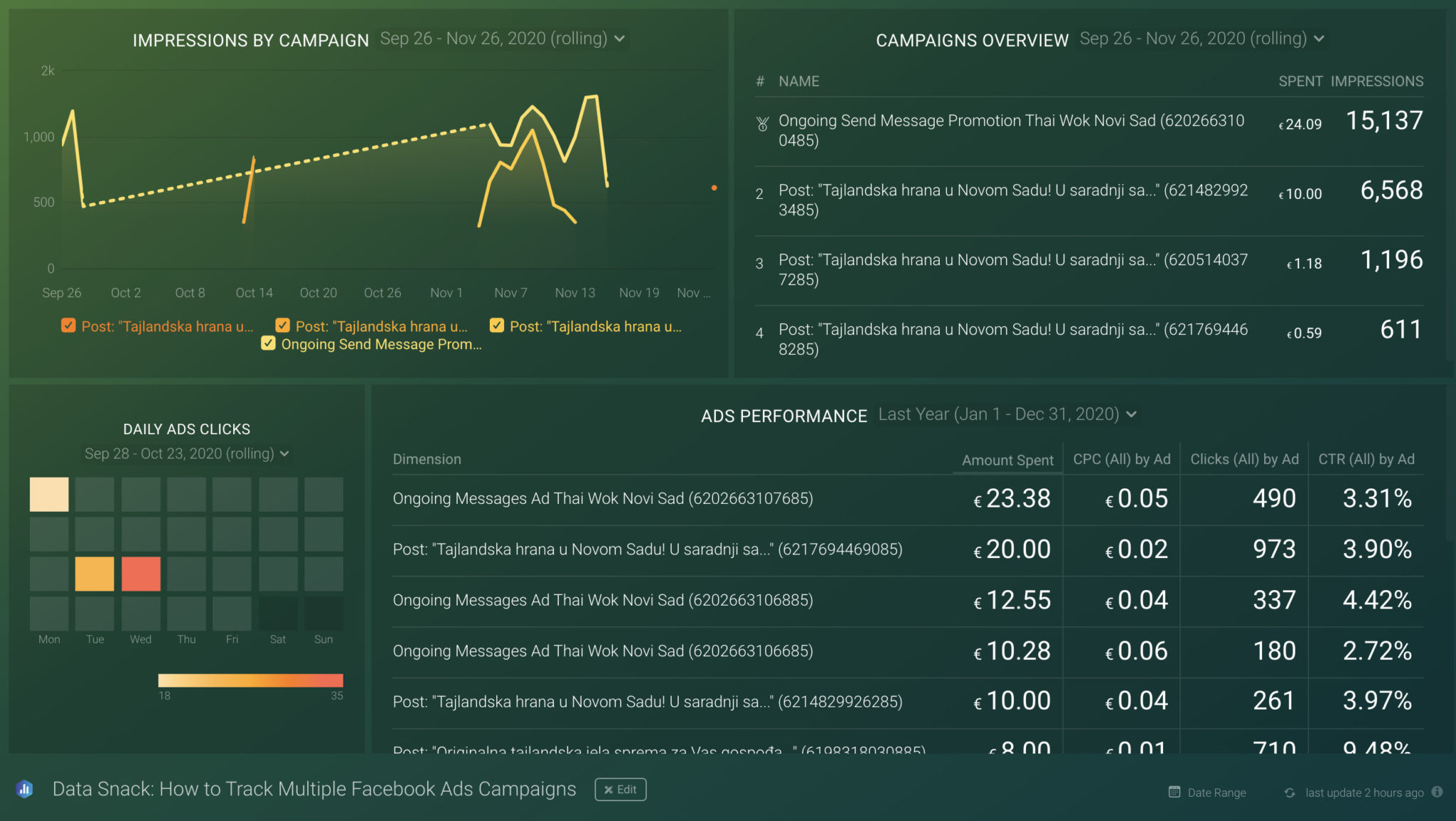Click the X icon inside the Edit button
Image resolution: width=1456 pixels, height=821 pixels.
pos(608,789)
